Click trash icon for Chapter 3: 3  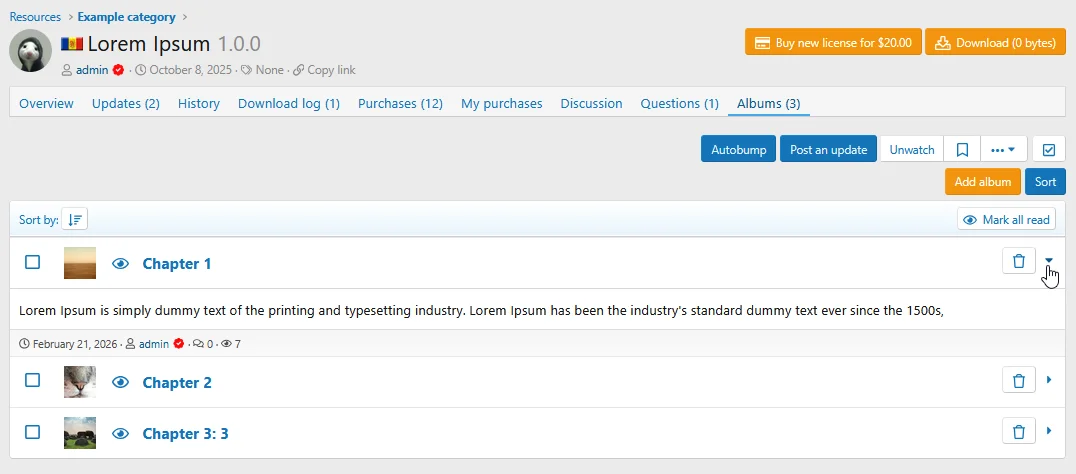click(1018, 432)
